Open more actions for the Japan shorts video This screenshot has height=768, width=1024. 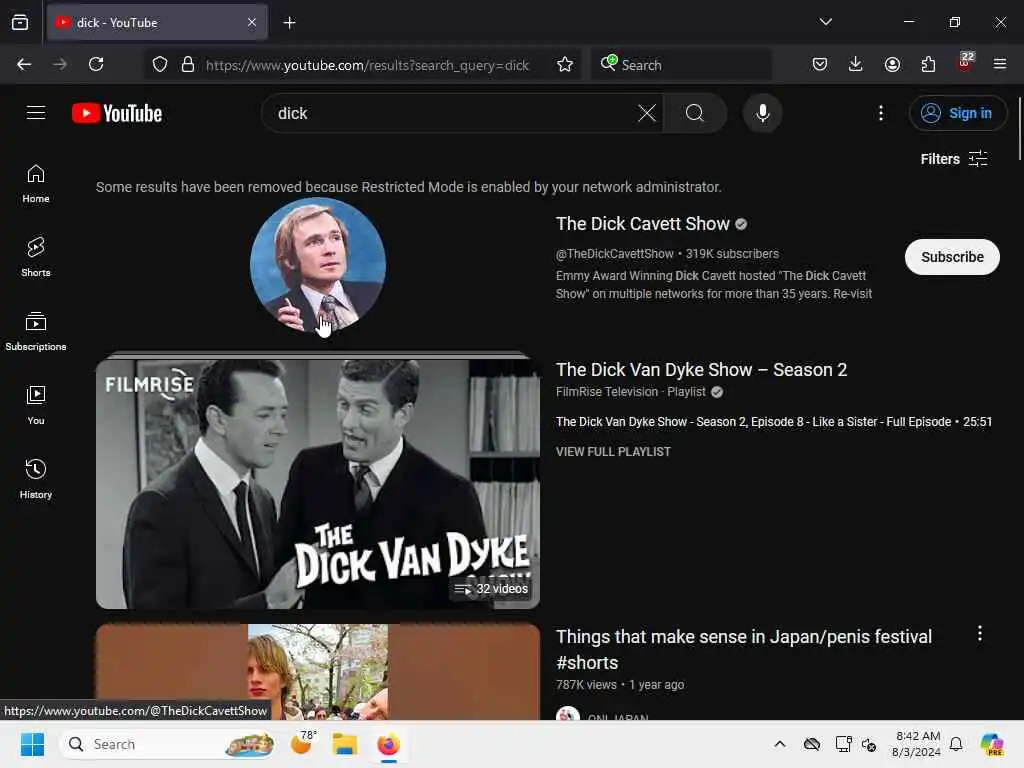pos(980,633)
